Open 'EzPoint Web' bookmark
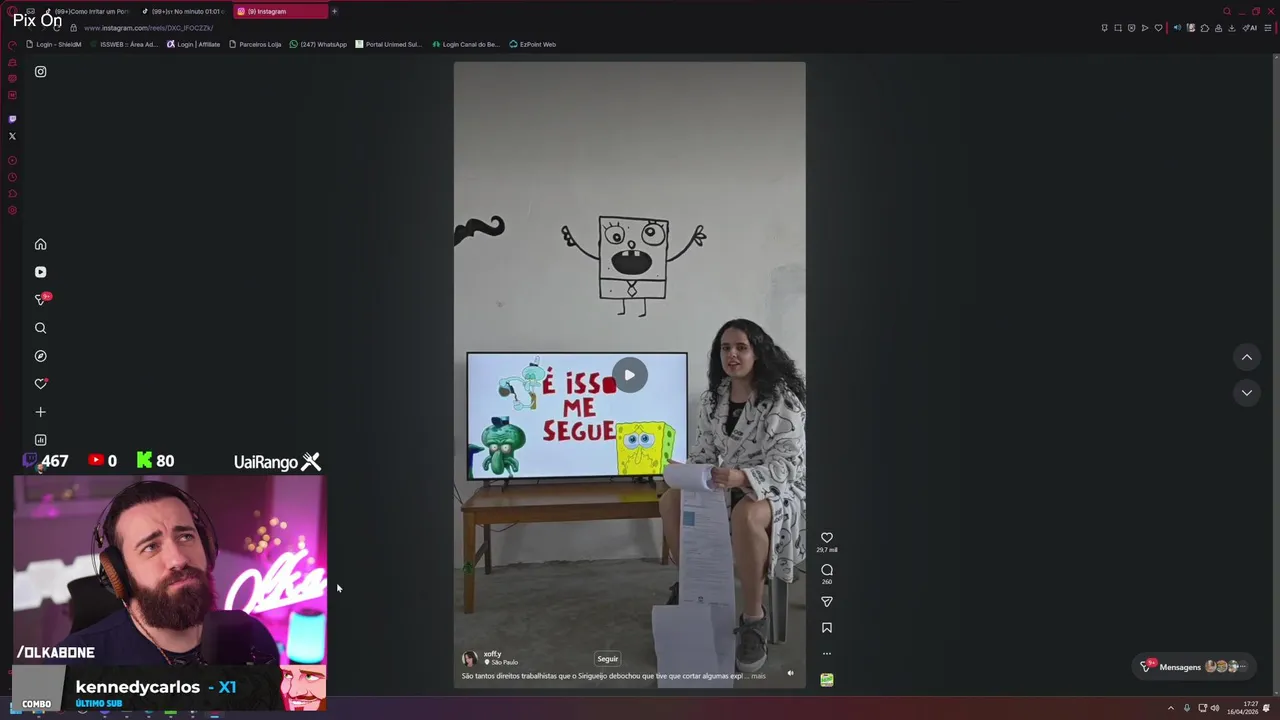This screenshot has width=1280, height=720. click(x=532, y=44)
